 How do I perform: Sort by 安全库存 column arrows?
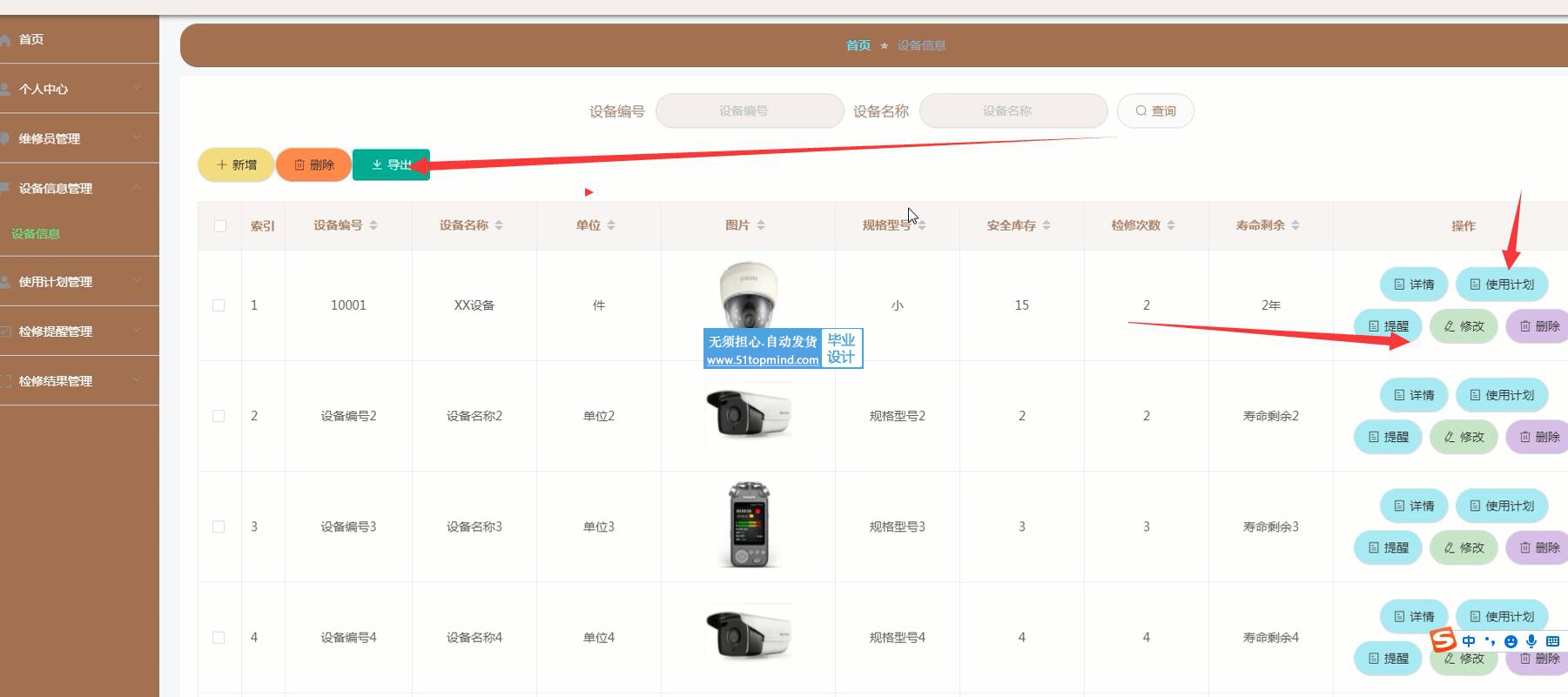click(1046, 225)
